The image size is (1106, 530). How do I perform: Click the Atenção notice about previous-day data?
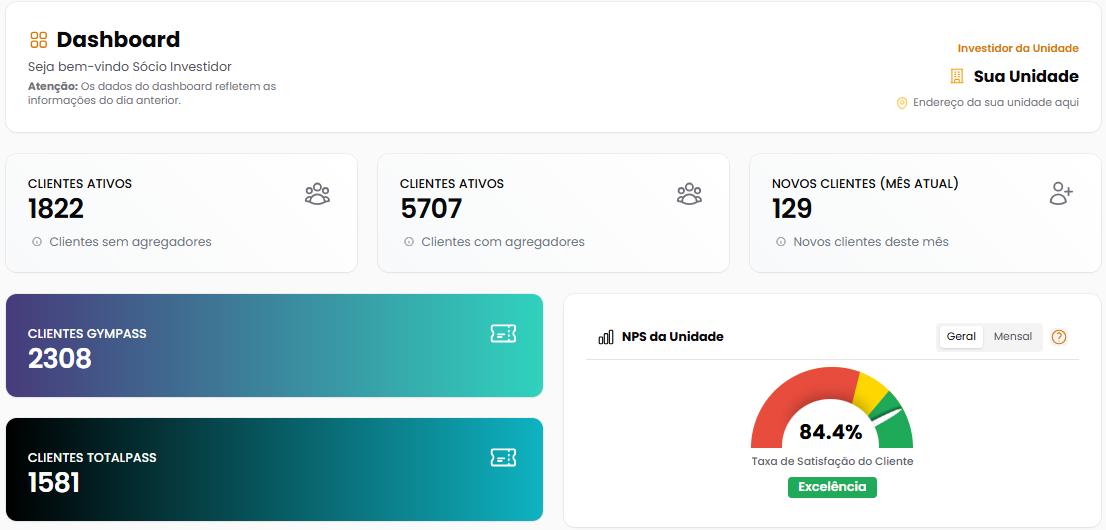click(x=152, y=93)
